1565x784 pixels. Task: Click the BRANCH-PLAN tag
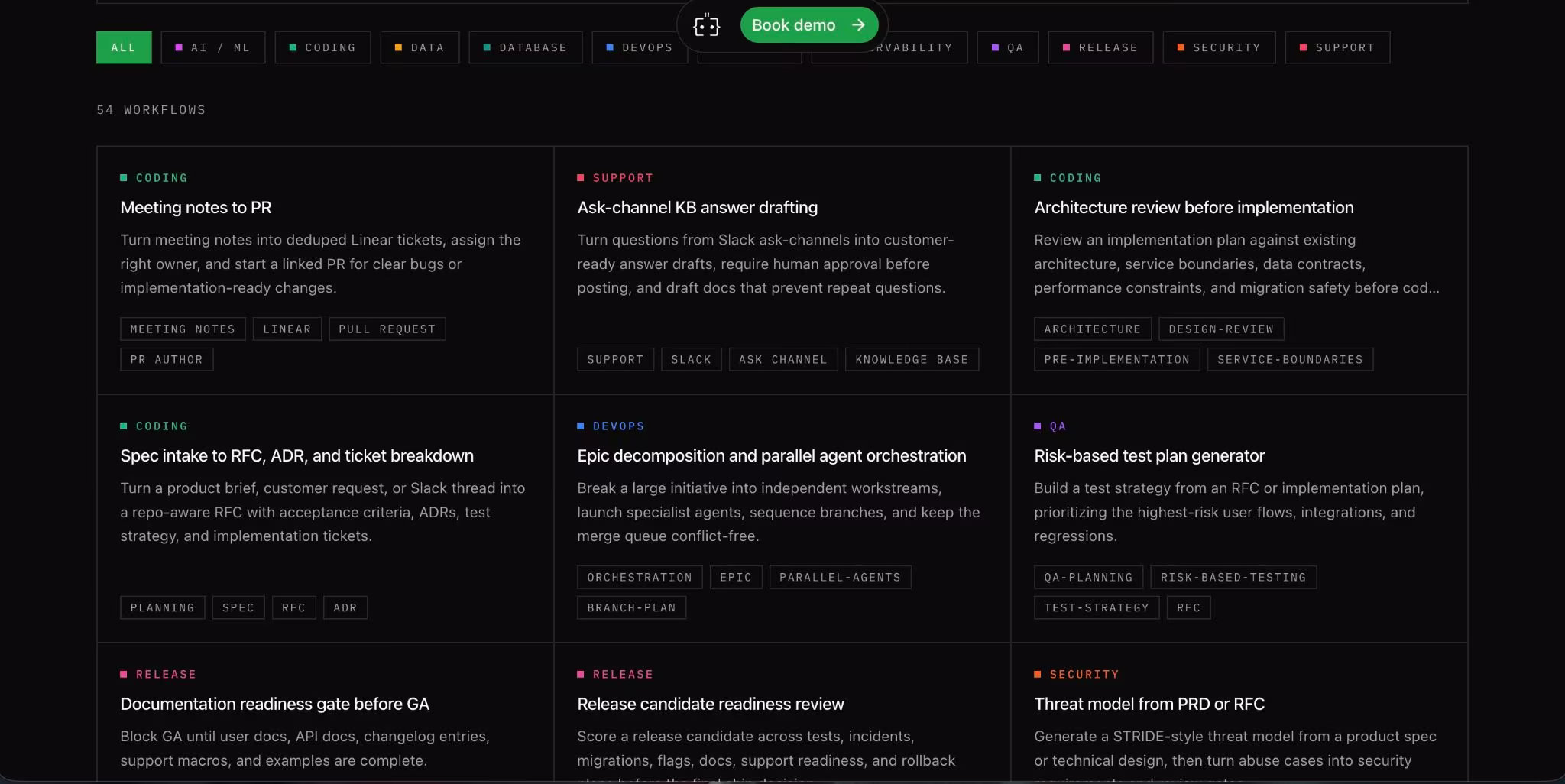(632, 608)
